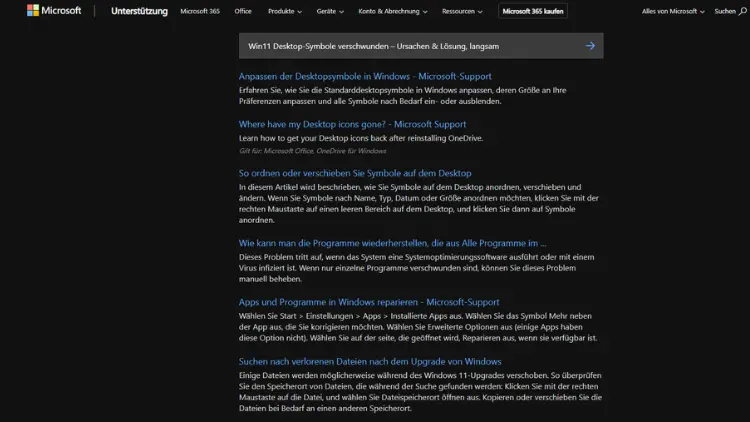This screenshot has height=422, width=750.
Task: Open Apps und Programme in Windows reparieren result
Action: (x=369, y=302)
